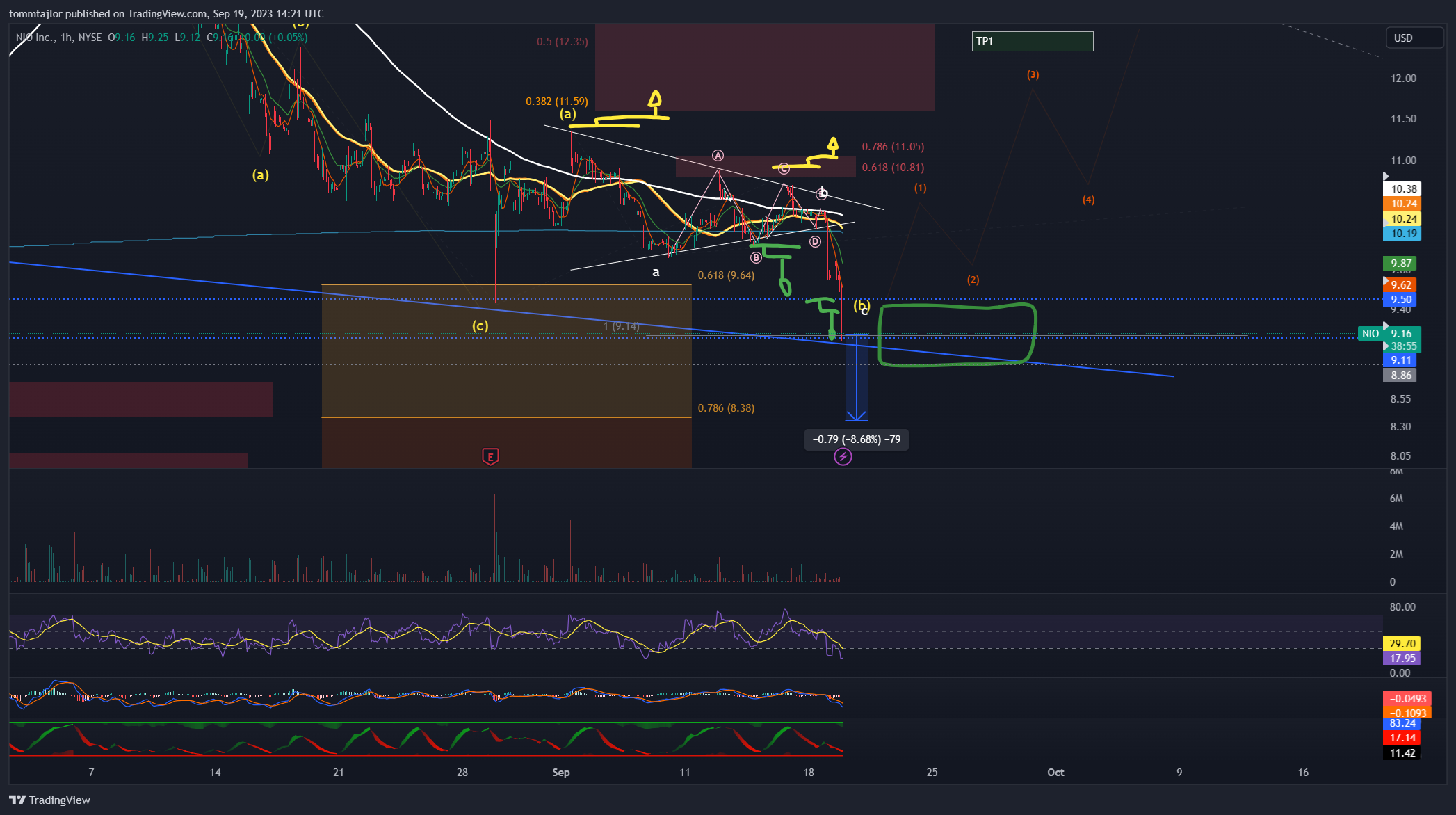Click the yellow 29.70 RSI value label
This screenshot has width=1456, height=815.
tap(1402, 644)
